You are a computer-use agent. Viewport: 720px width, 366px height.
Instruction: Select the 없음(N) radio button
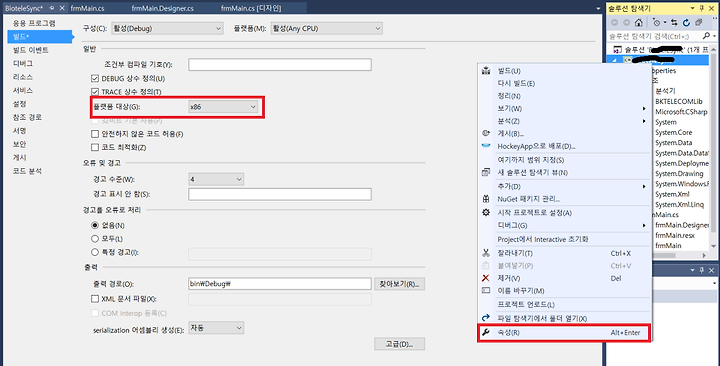coord(95,225)
